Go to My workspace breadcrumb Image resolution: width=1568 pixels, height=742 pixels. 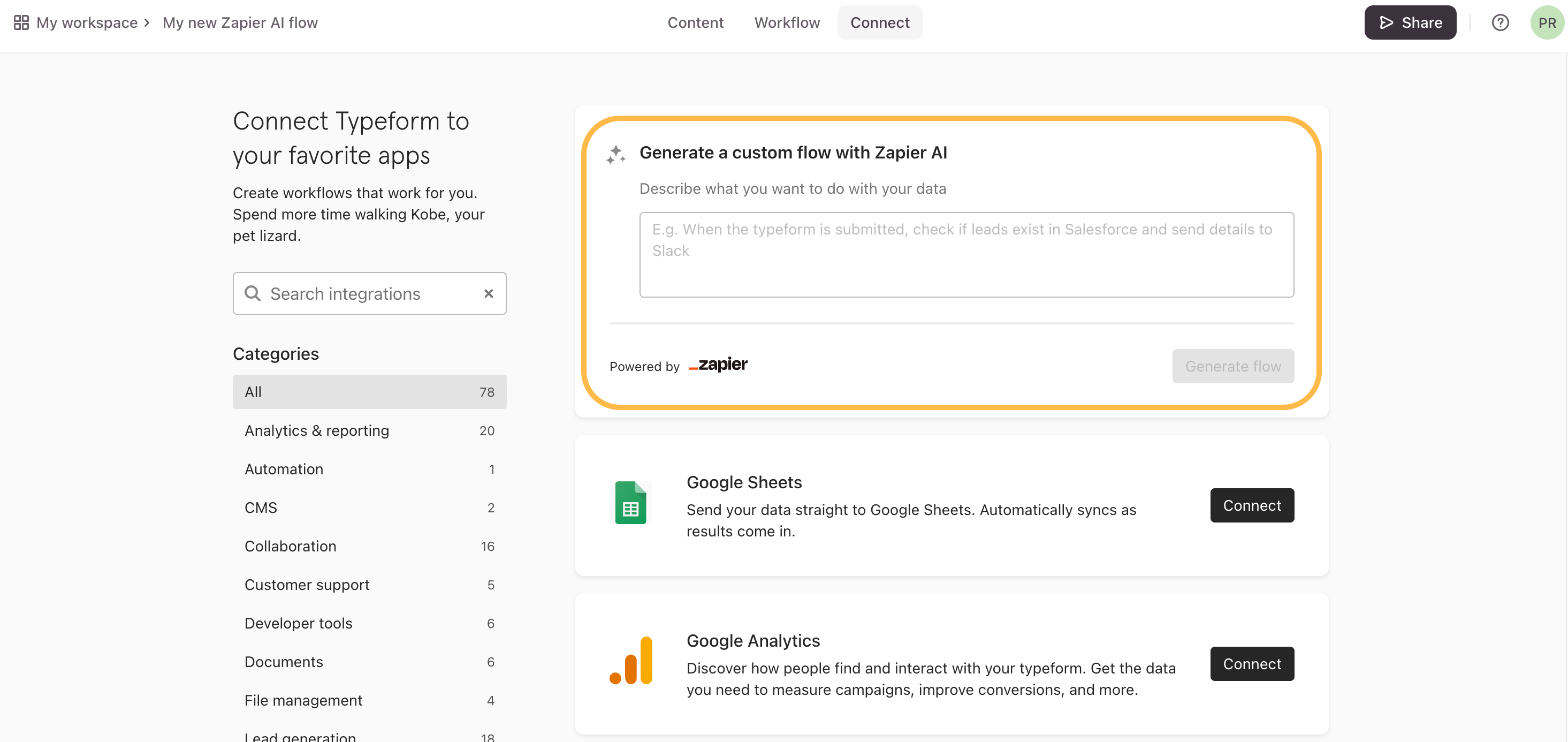point(87,22)
